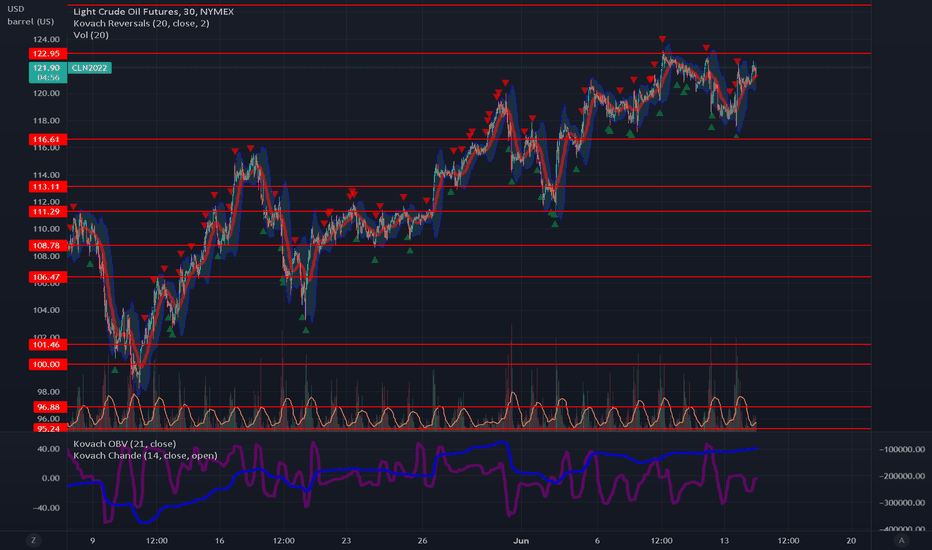
Task: Select the 108.78 red price level label
Action: 48,245
